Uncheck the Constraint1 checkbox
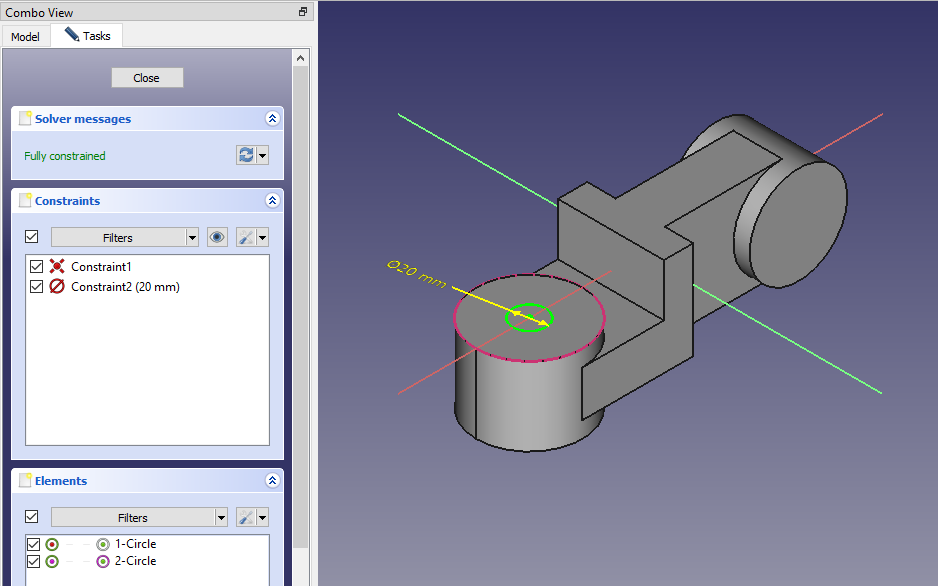The width and height of the screenshot is (938, 586). pos(37,267)
